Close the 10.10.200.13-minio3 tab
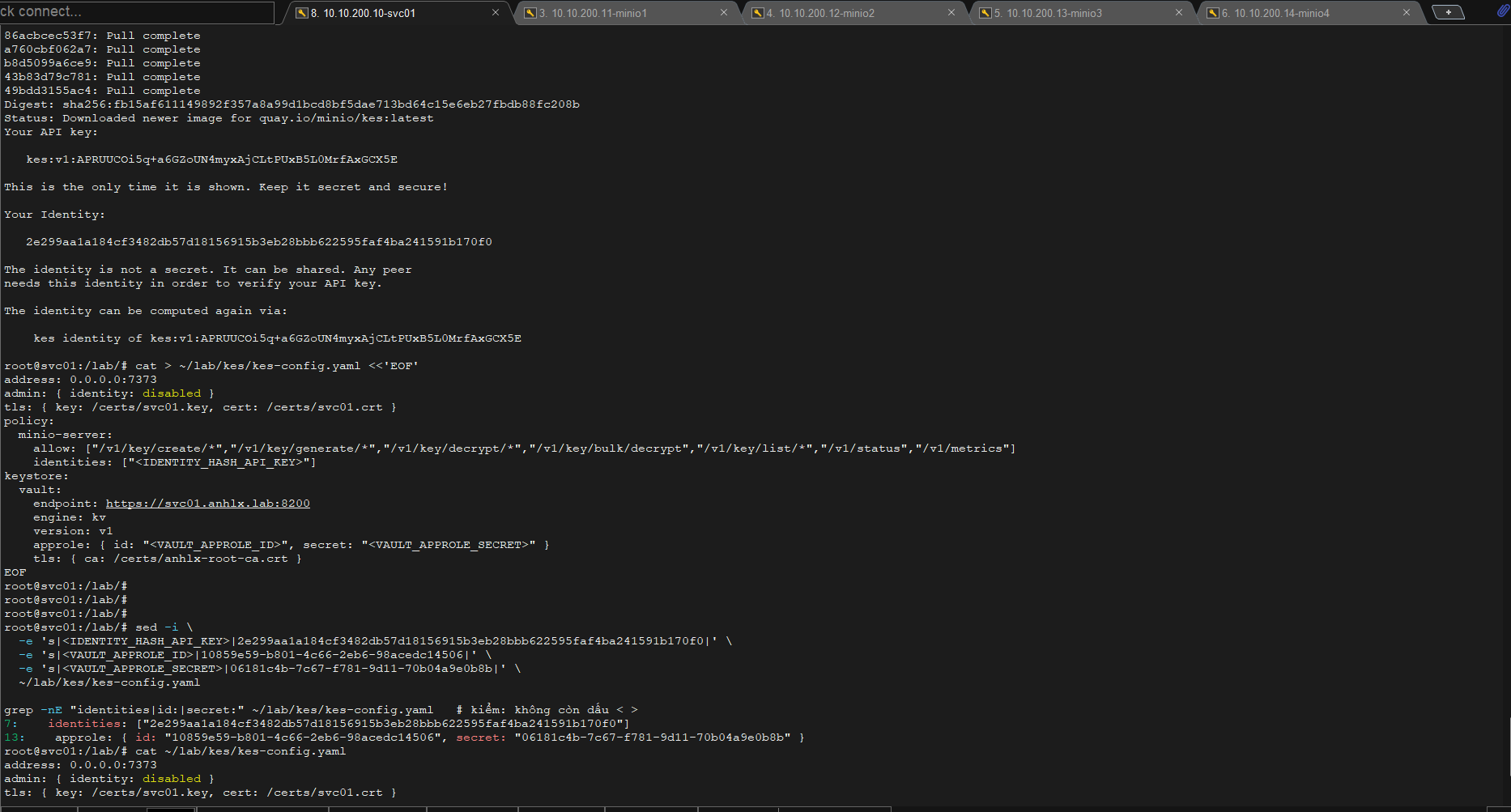This screenshot has height=812, width=1511. coord(1179,12)
